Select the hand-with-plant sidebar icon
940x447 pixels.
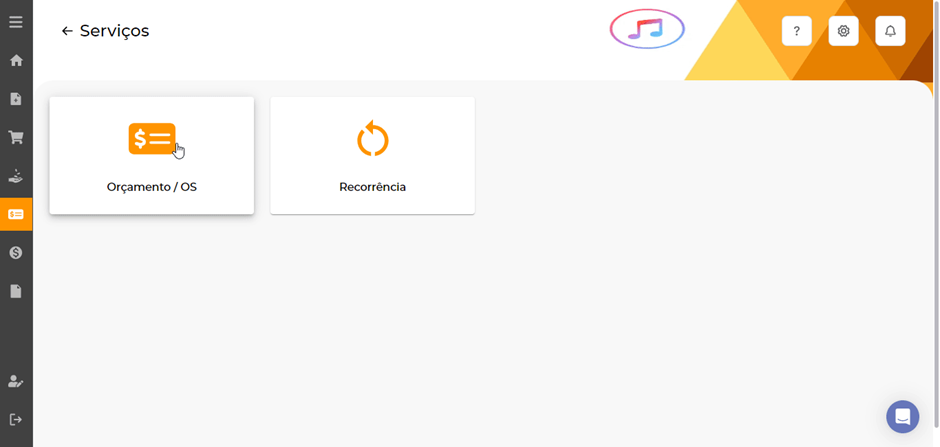(16, 176)
